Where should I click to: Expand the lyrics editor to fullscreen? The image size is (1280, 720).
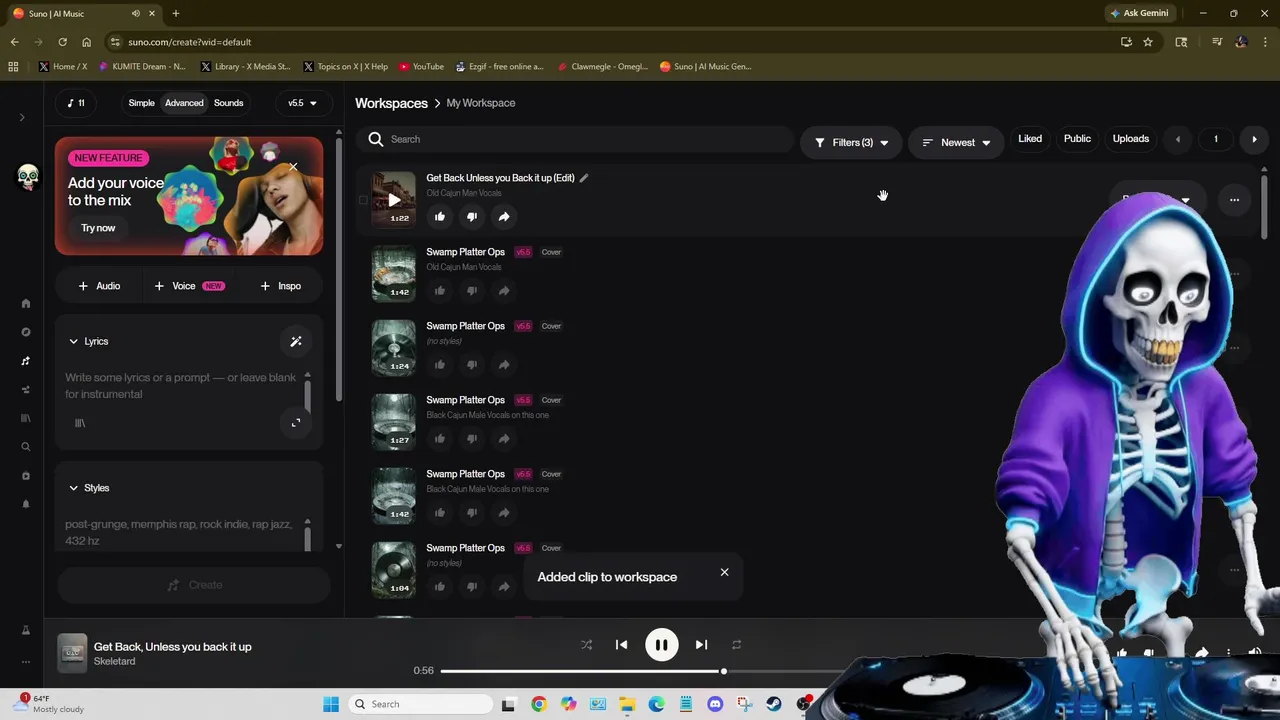(x=296, y=423)
